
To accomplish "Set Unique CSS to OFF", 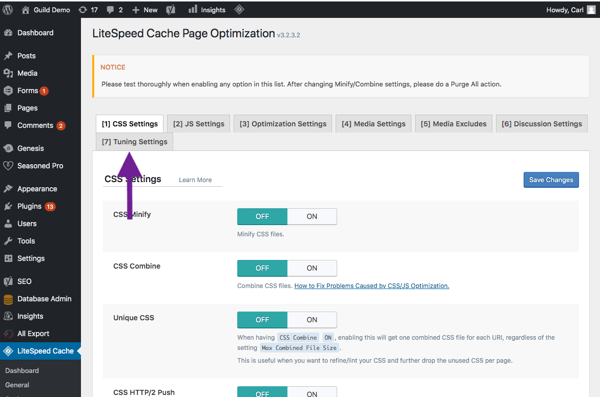I will (x=262, y=320).
